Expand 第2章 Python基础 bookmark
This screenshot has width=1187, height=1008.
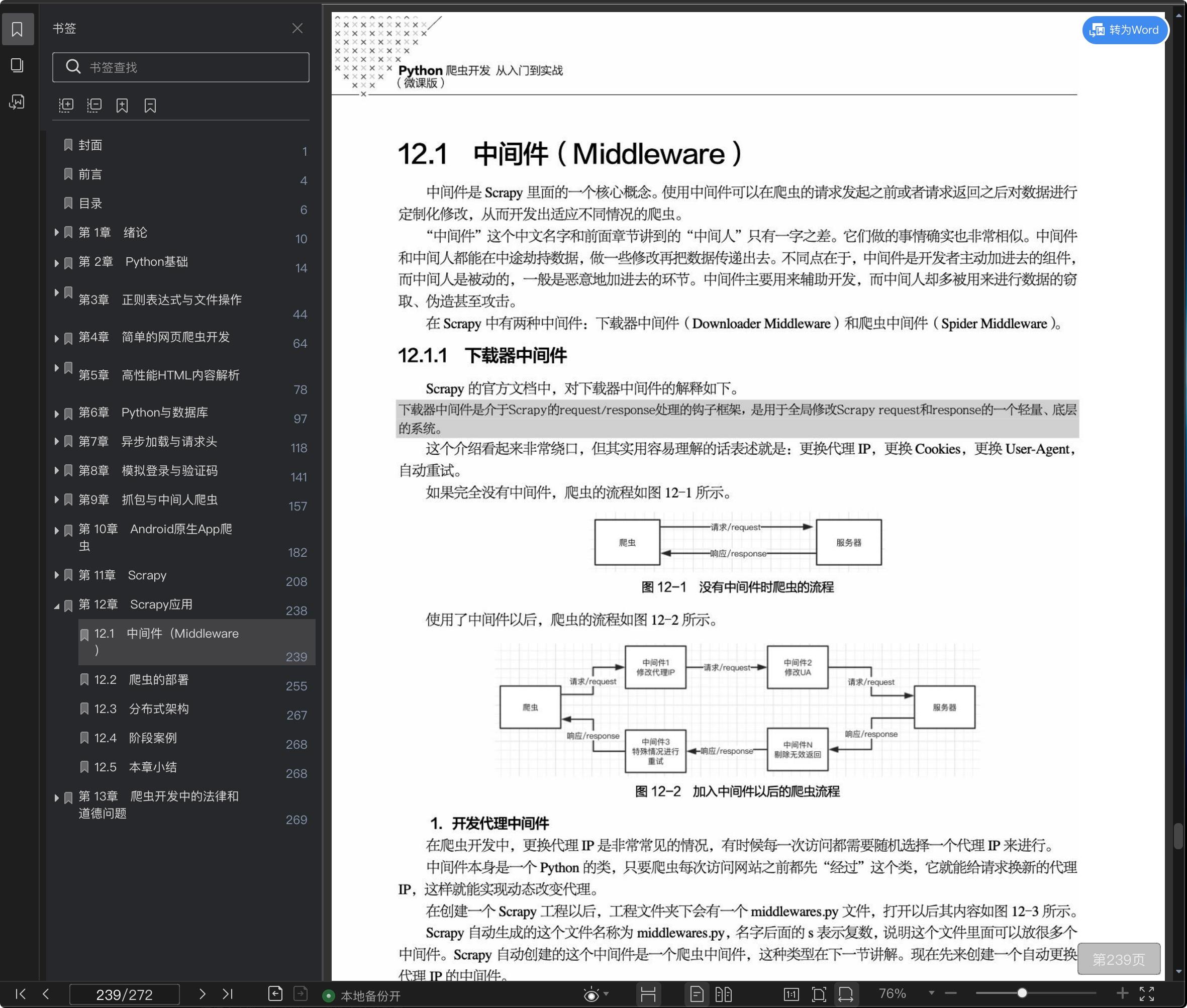[x=57, y=263]
